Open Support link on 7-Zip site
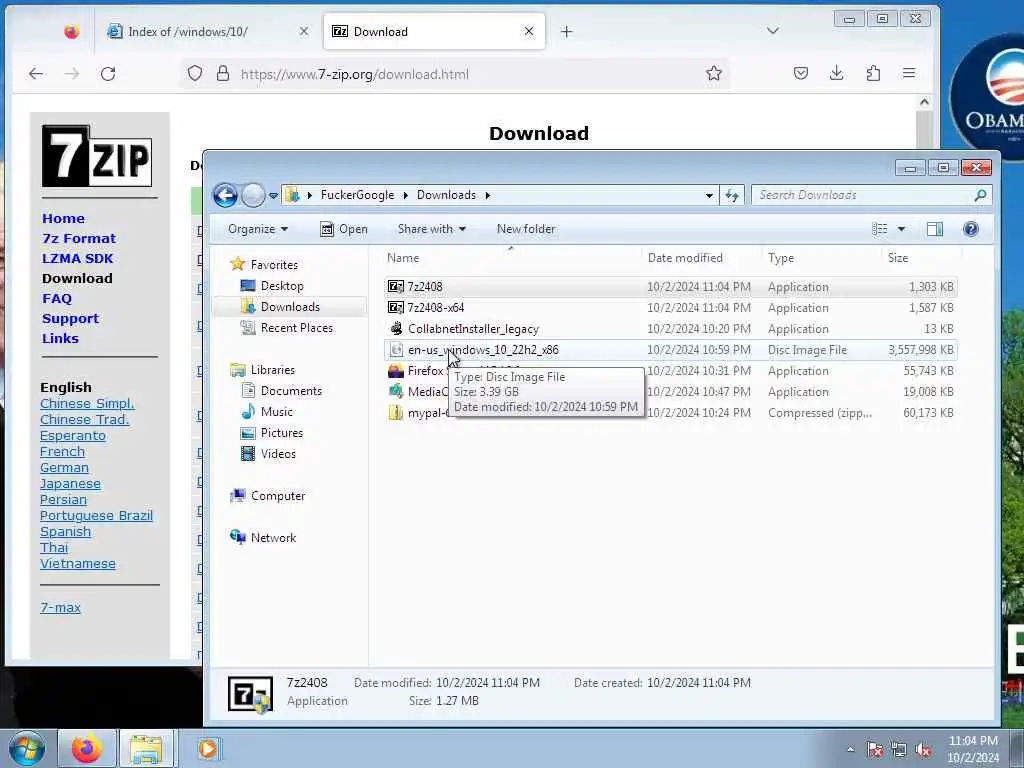 (x=71, y=319)
